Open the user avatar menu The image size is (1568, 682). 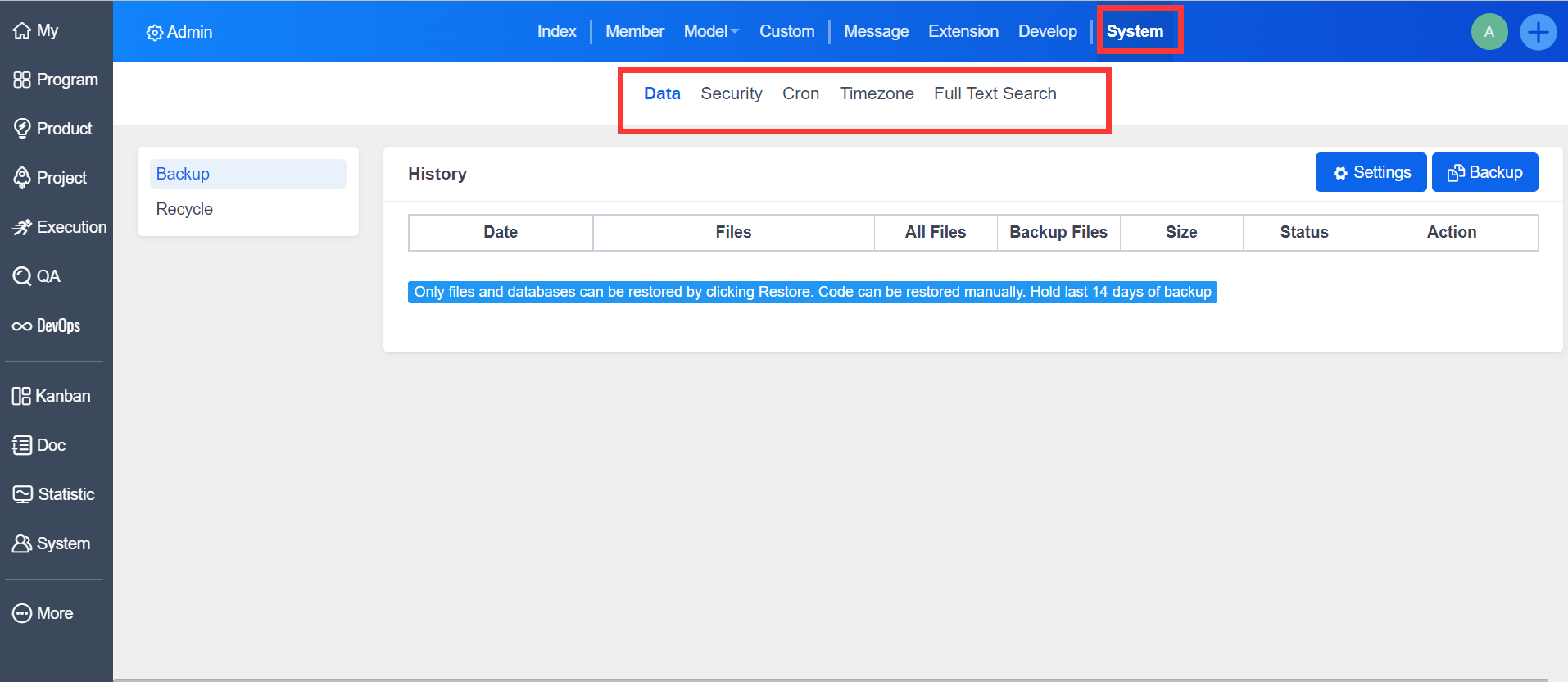pos(1489,32)
